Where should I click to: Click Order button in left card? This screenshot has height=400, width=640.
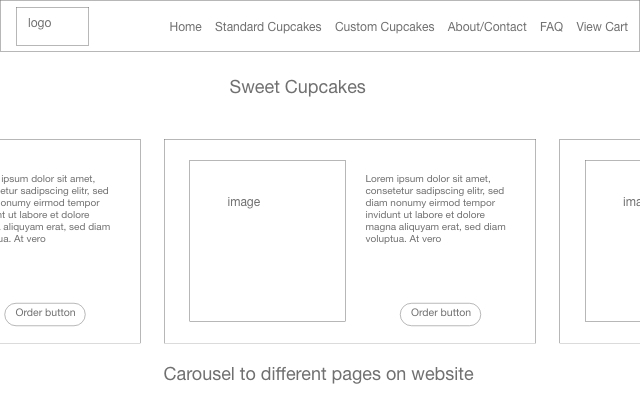pos(45,314)
